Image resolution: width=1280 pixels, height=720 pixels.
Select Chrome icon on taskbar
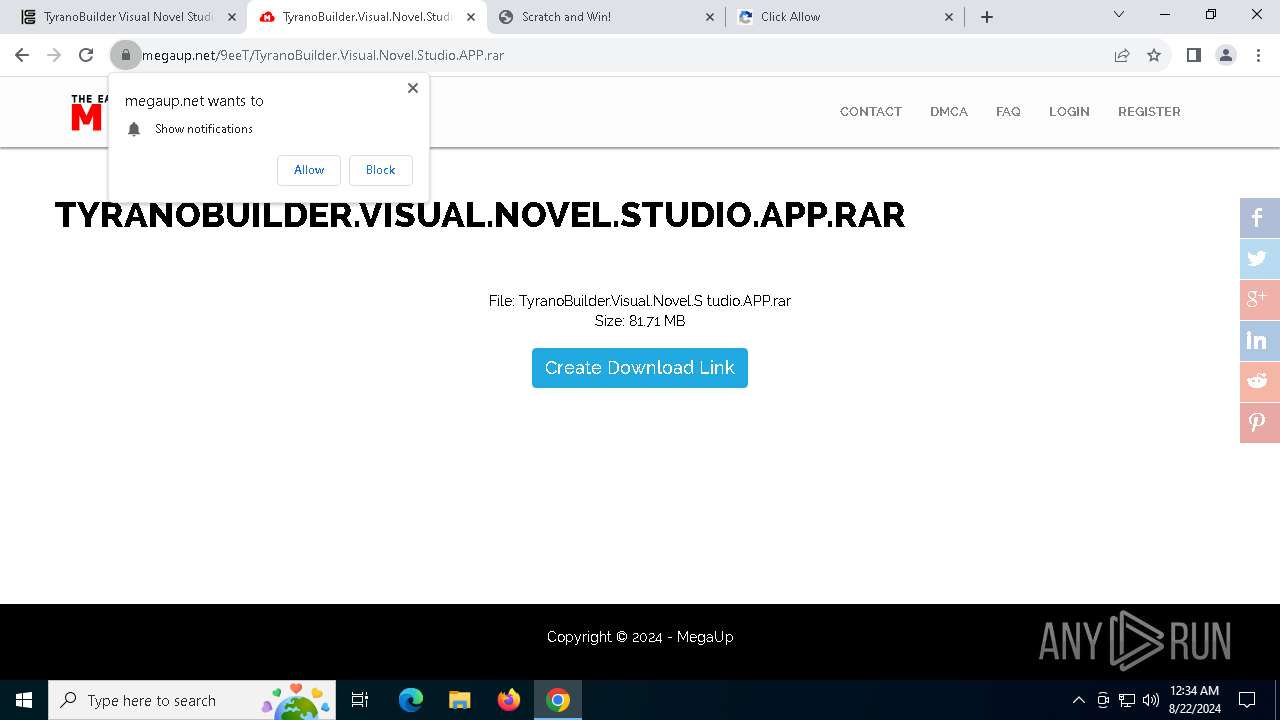click(558, 700)
